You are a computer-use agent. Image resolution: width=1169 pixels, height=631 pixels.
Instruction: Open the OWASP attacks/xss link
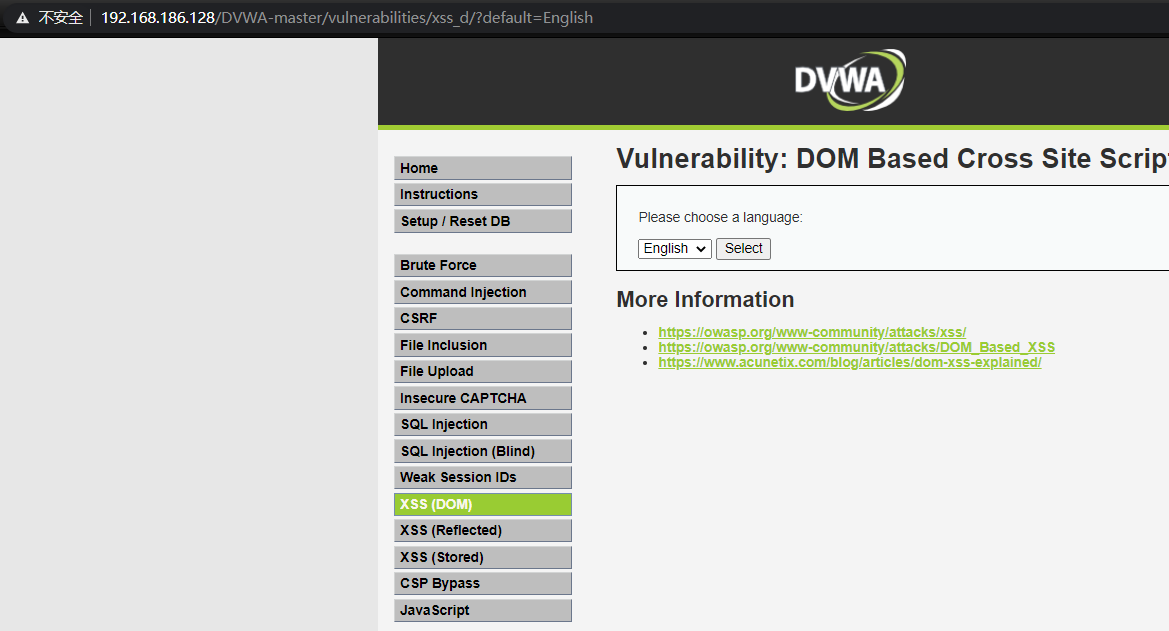(812, 332)
